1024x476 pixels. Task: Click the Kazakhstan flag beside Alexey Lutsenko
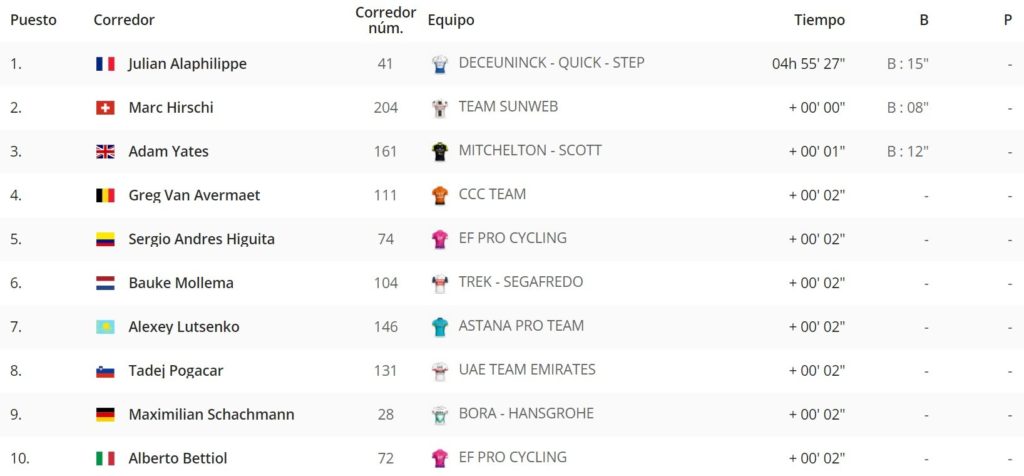pyautogui.click(x=105, y=326)
